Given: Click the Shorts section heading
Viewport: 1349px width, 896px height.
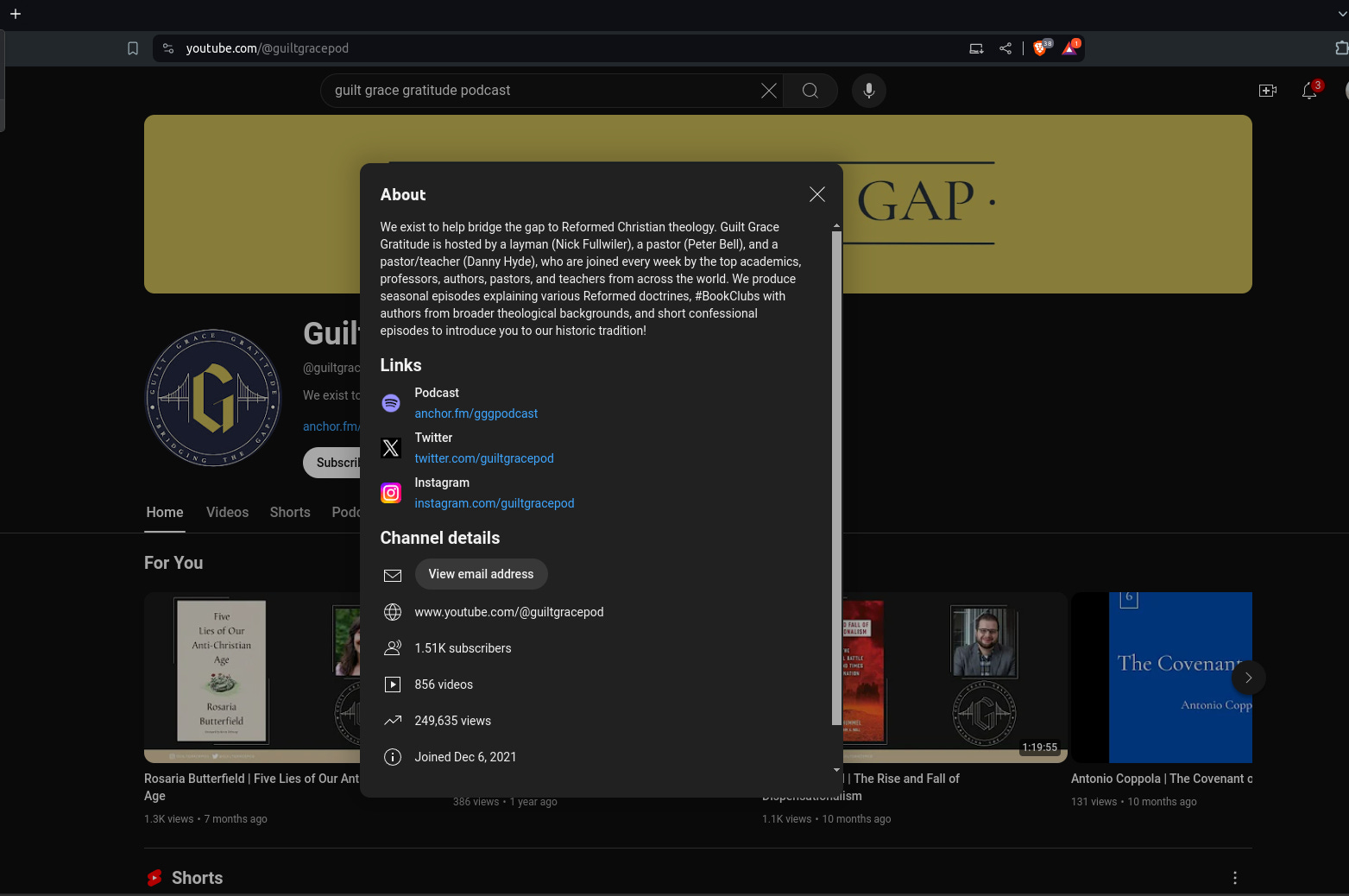Looking at the screenshot, I should [197, 878].
